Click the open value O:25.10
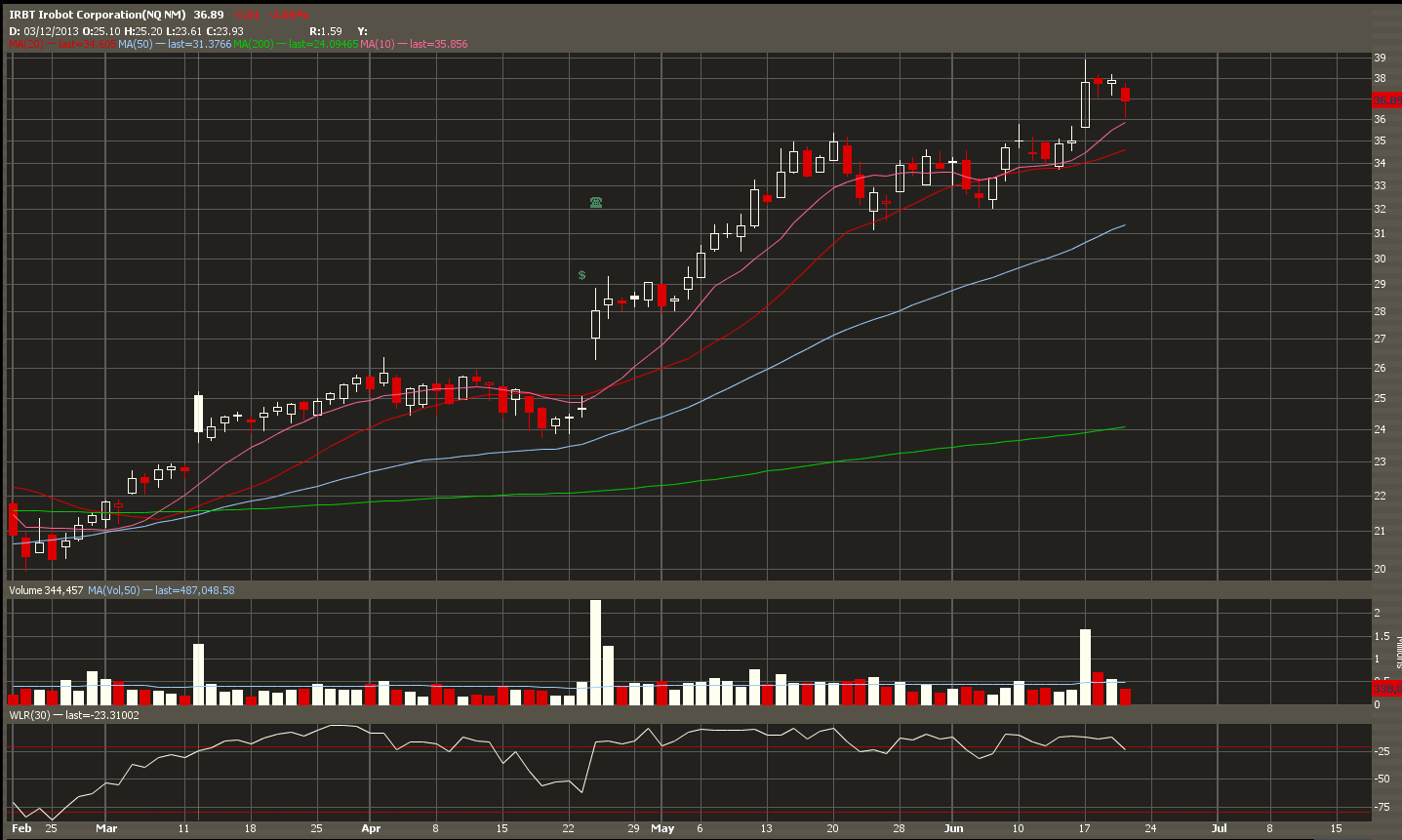The image size is (1402, 840). point(101,31)
